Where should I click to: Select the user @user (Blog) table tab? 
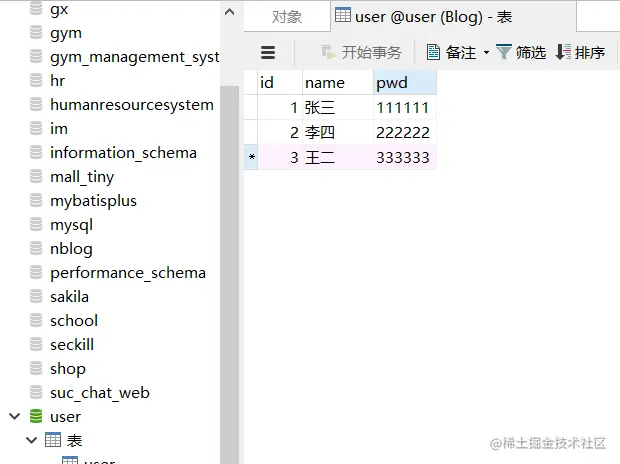454,17
